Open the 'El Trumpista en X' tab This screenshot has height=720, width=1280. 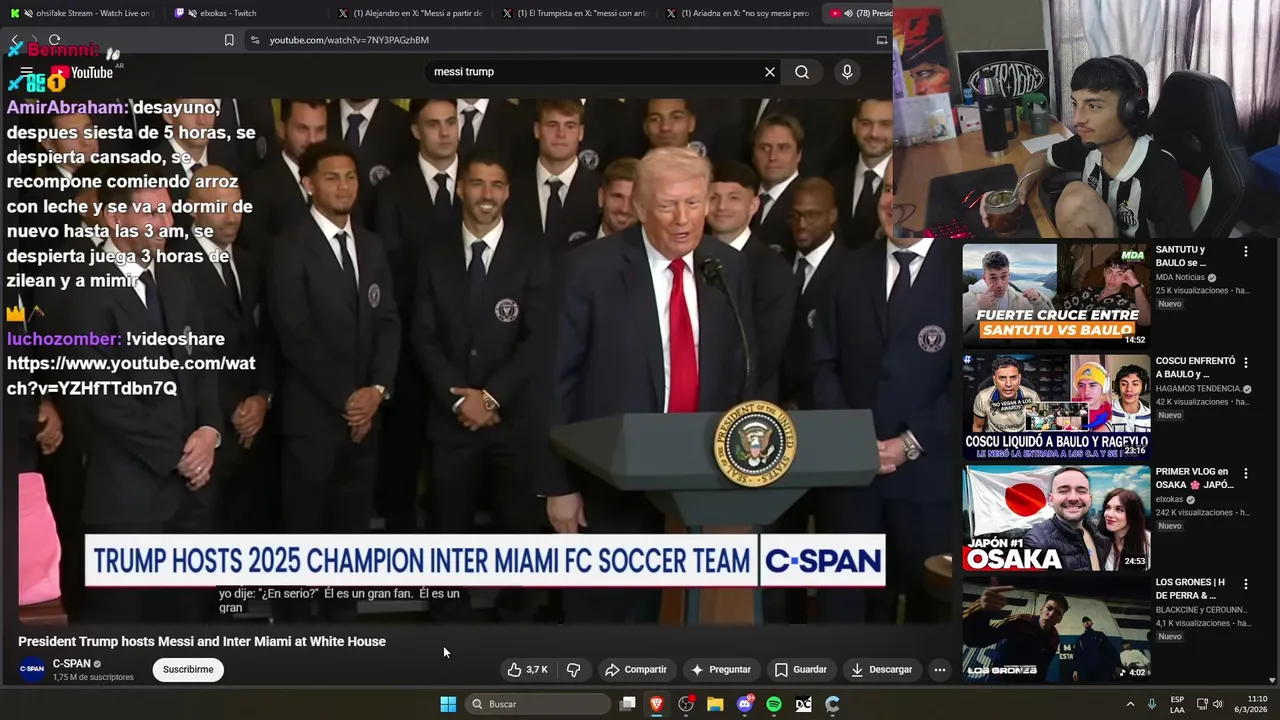[x=574, y=13]
